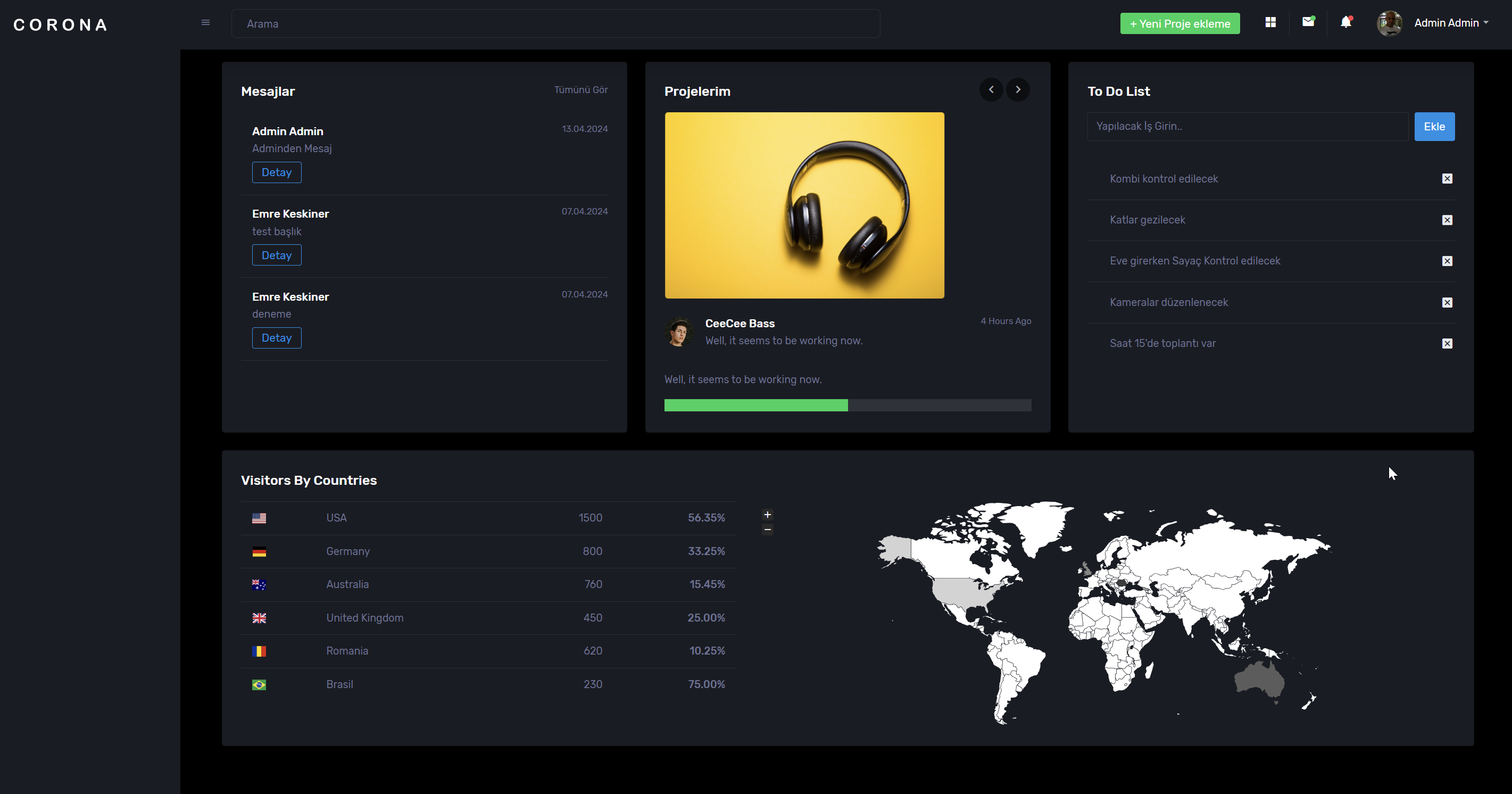
Task: Click the green project progress bar
Action: pos(755,405)
